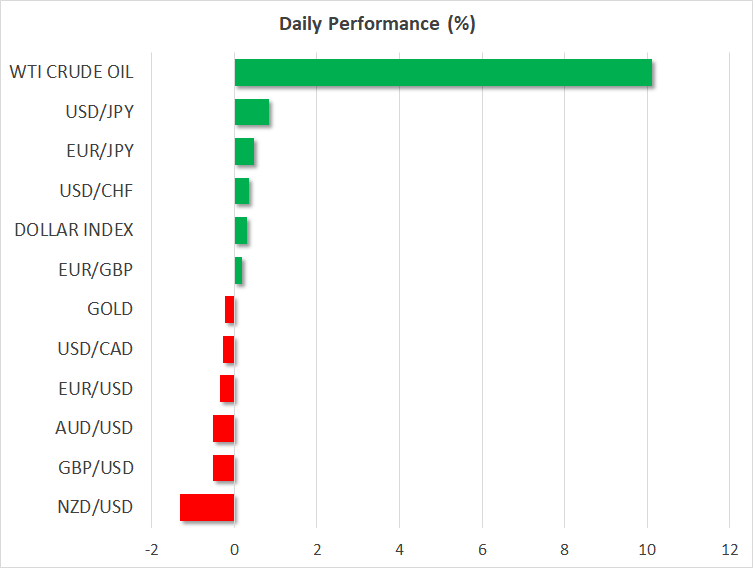Click the green Dollar Index bar
The image size is (753, 568).
241,231
